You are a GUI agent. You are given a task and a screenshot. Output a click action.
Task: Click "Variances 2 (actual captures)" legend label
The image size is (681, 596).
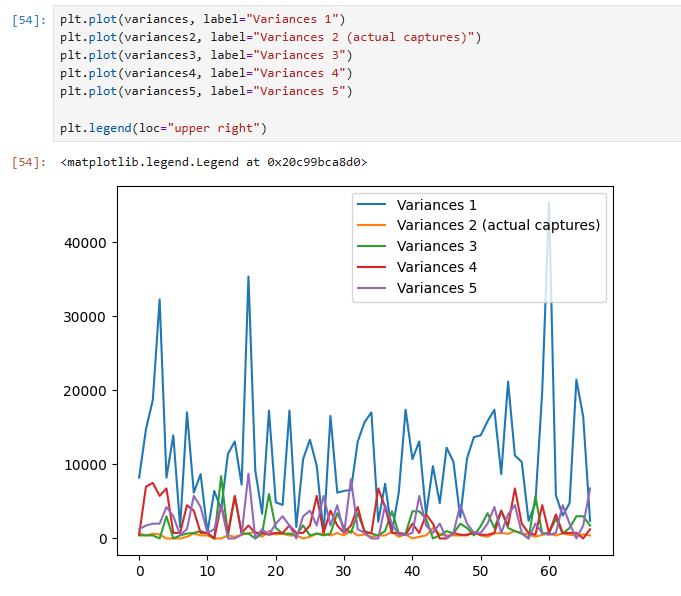(498, 225)
